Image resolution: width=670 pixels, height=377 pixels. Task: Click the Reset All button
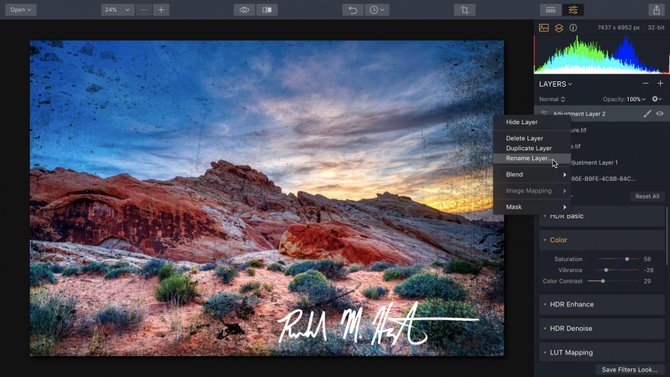(x=647, y=196)
